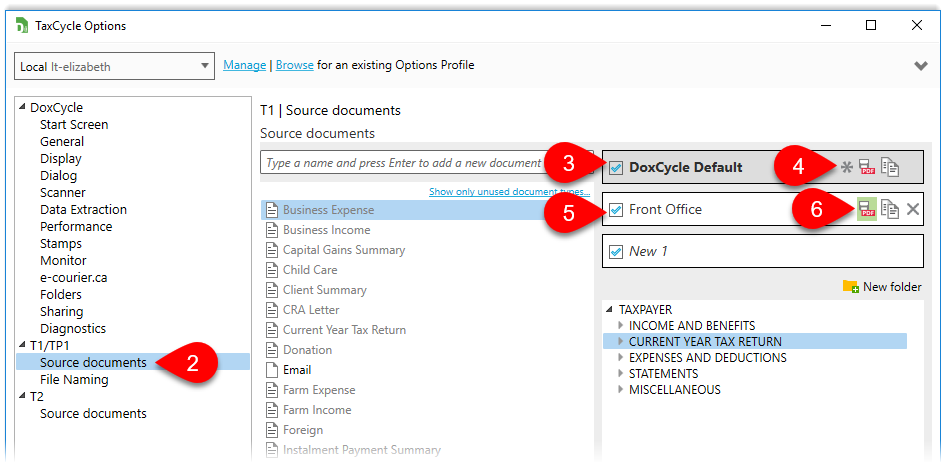Click the Farm Income document icon
The image size is (946, 463).
click(x=271, y=410)
